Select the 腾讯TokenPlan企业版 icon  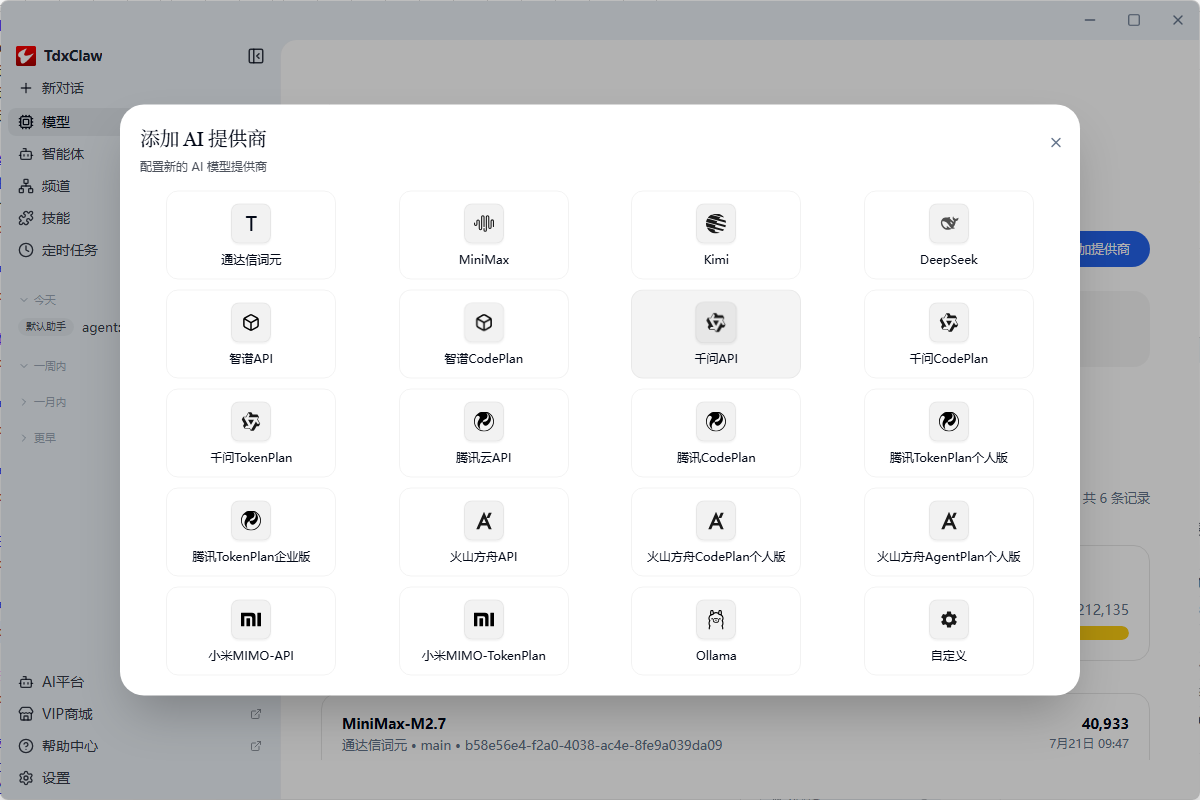point(251,521)
